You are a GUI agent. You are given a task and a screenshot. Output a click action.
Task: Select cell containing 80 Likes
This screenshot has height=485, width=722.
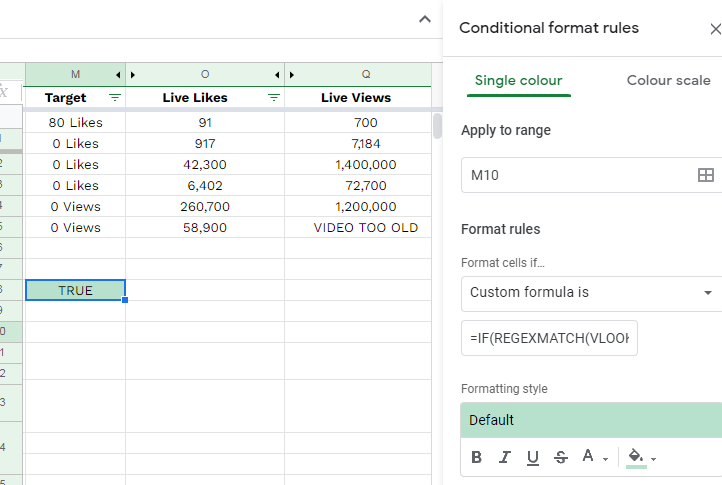click(76, 123)
